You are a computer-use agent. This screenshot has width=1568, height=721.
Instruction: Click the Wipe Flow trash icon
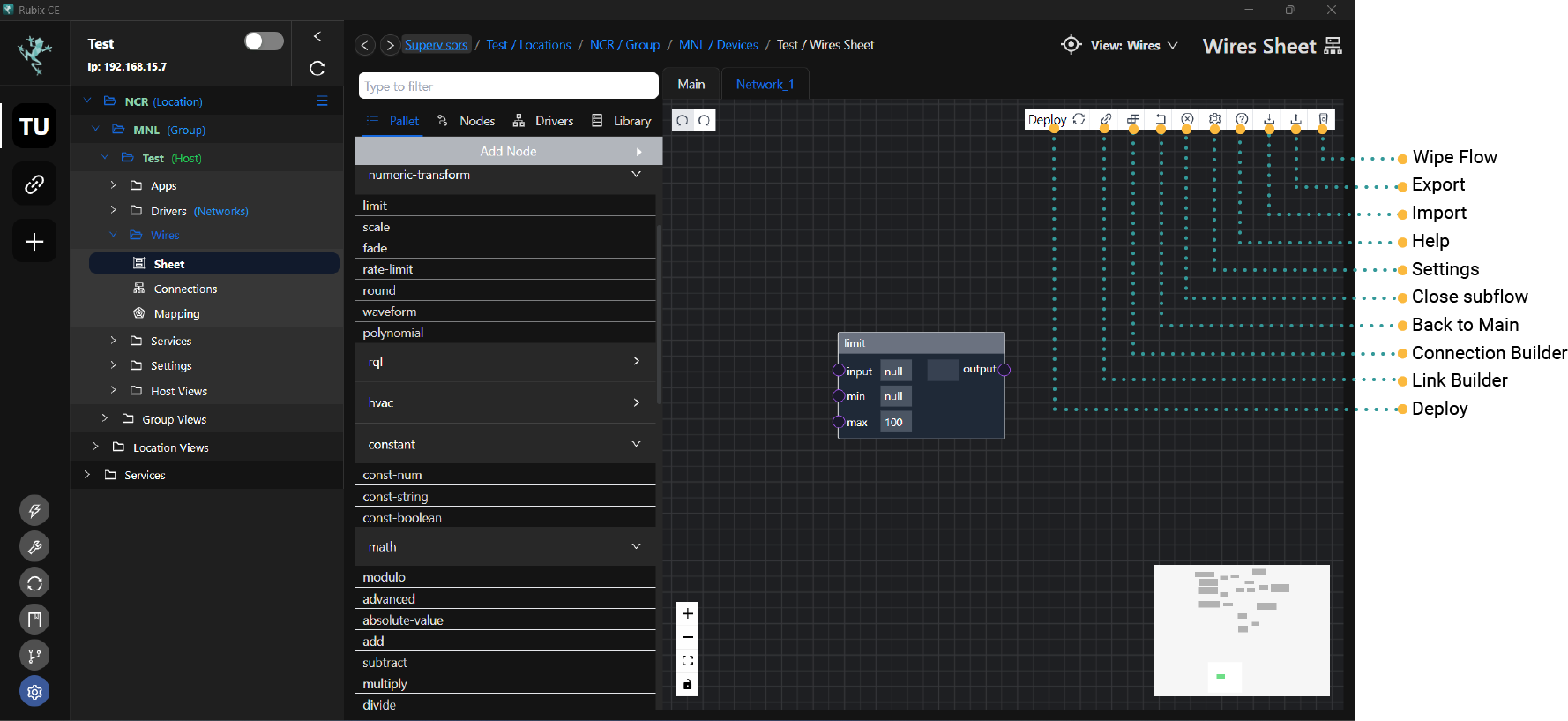click(1324, 119)
